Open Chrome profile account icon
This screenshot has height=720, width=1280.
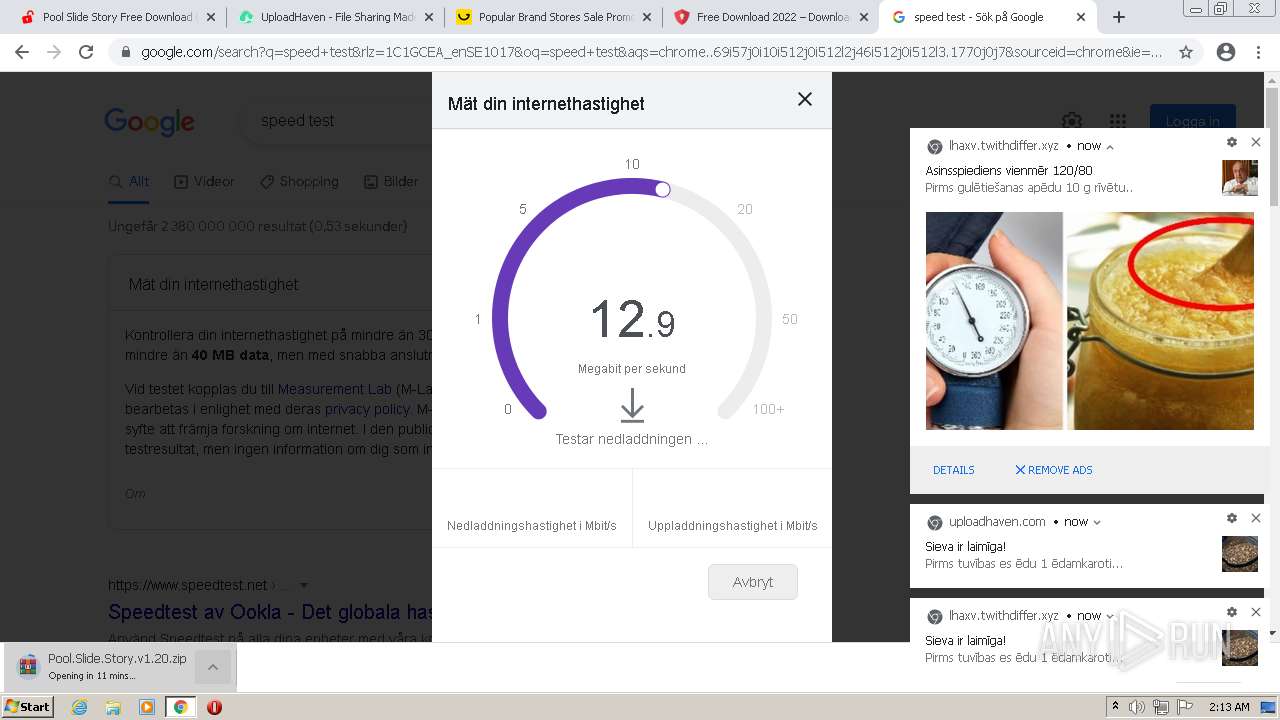coord(1225,52)
